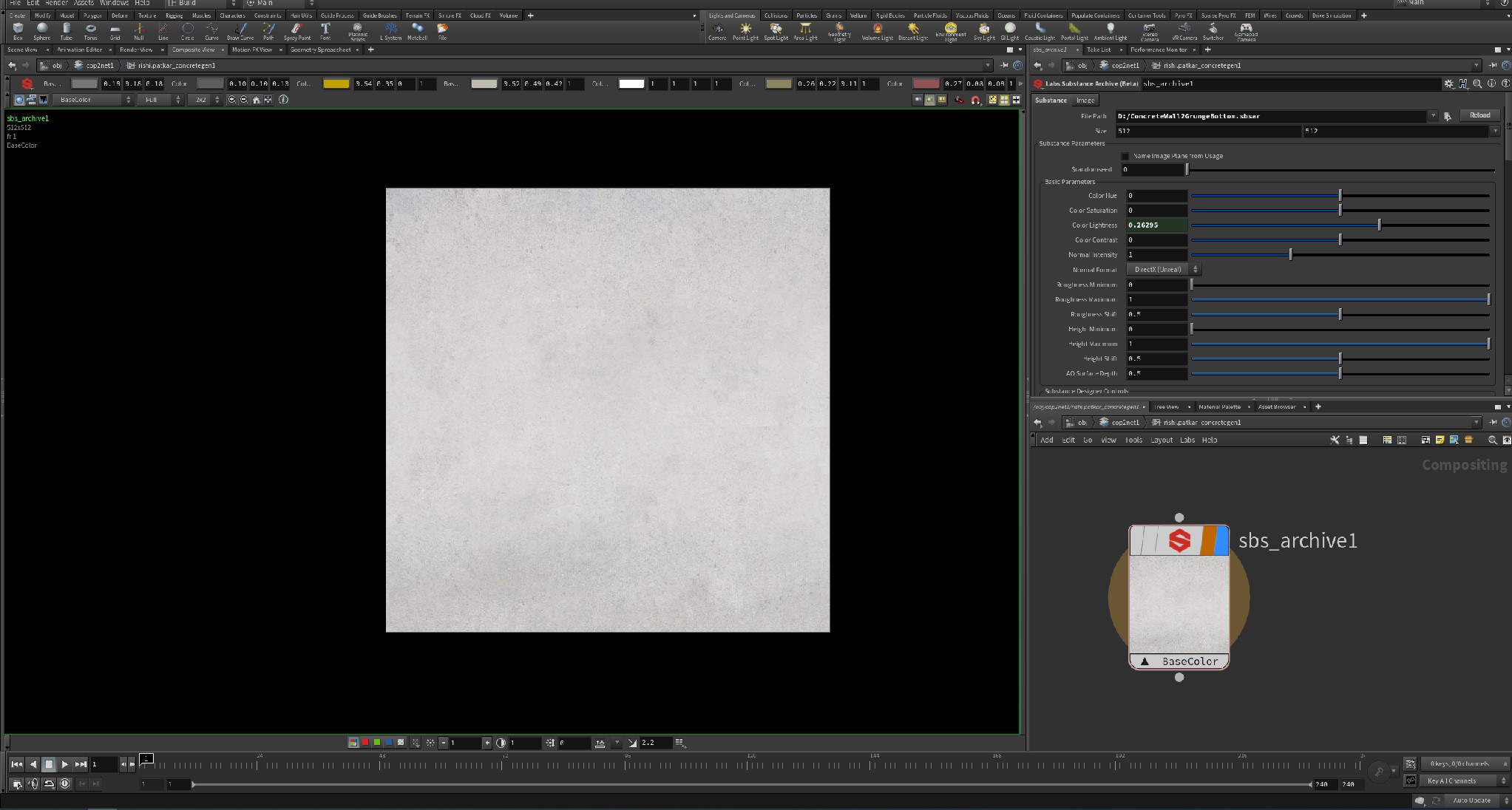Add a Spot Light
This screenshot has height=810, width=1512.
point(776,31)
